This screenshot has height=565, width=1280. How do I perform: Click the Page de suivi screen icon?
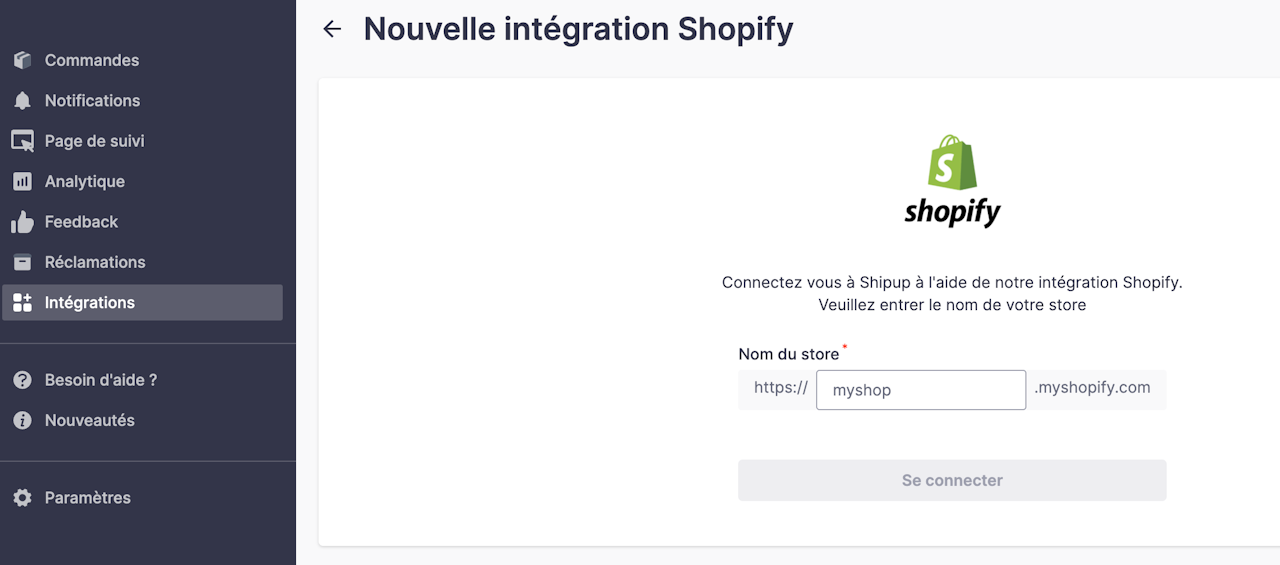22,141
